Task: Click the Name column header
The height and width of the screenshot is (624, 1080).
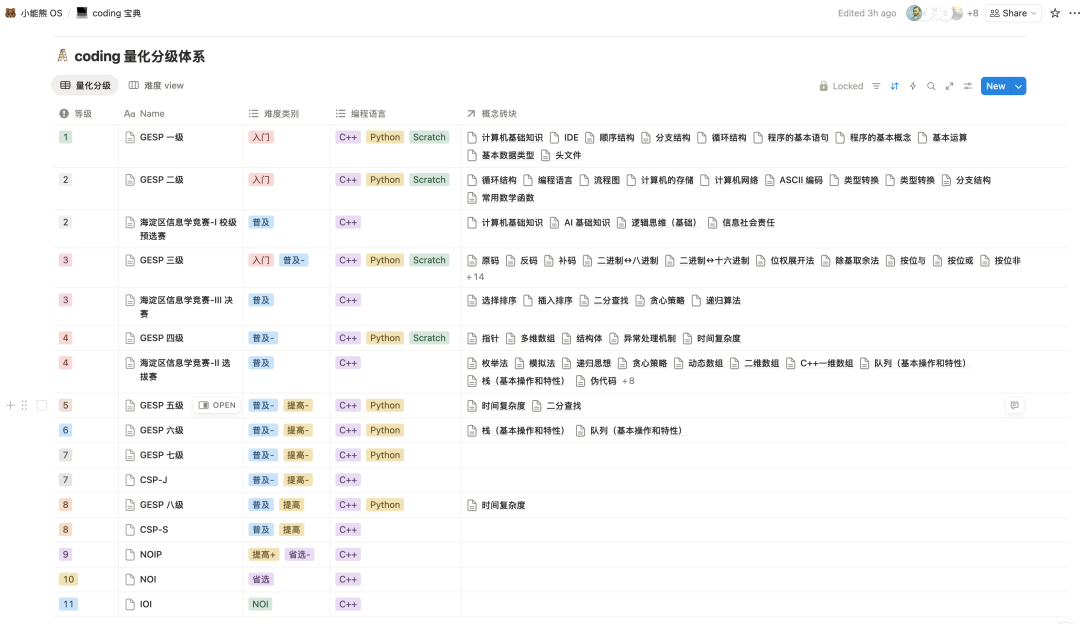Action: (144, 114)
